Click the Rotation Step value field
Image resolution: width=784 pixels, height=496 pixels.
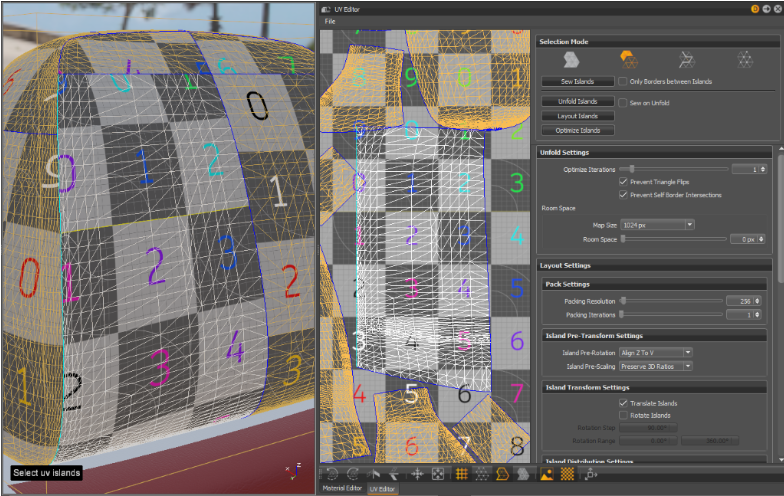point(648,428)
